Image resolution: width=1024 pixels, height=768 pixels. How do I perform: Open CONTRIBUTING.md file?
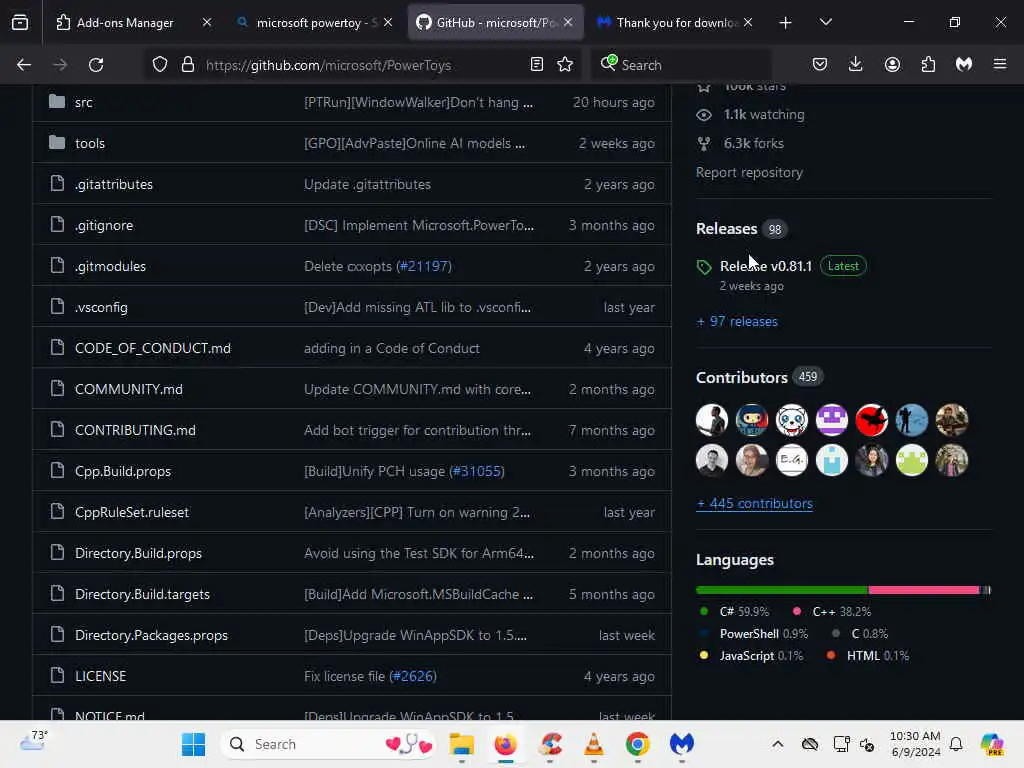click(135, 430)
